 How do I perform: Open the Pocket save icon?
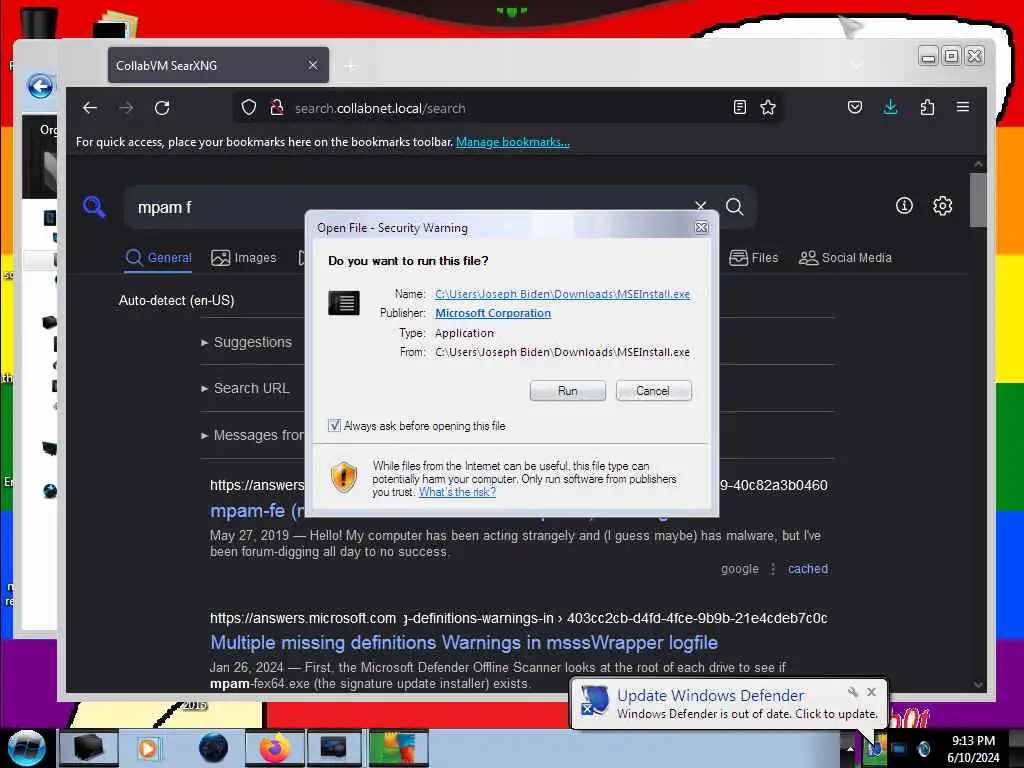(x=854, y=108)
